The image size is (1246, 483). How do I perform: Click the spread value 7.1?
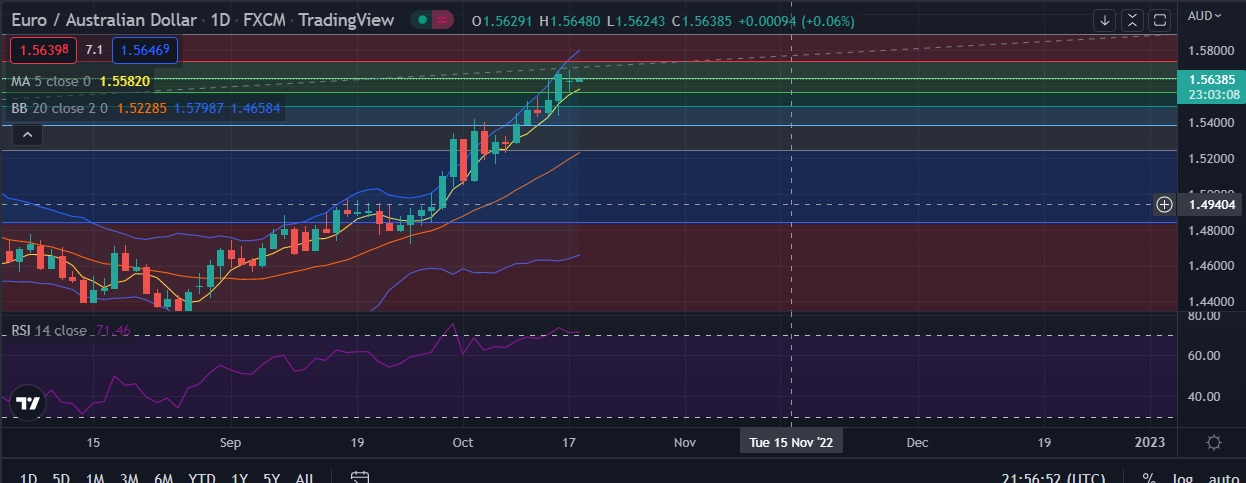pos(95,49)
